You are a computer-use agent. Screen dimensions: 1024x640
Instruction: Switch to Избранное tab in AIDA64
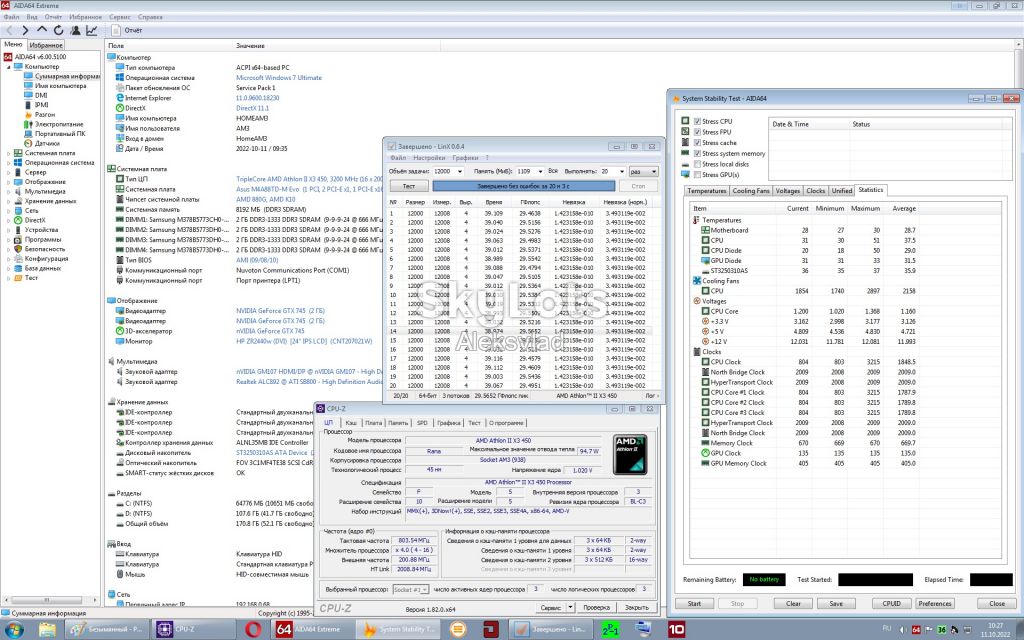tap(46, 45)
